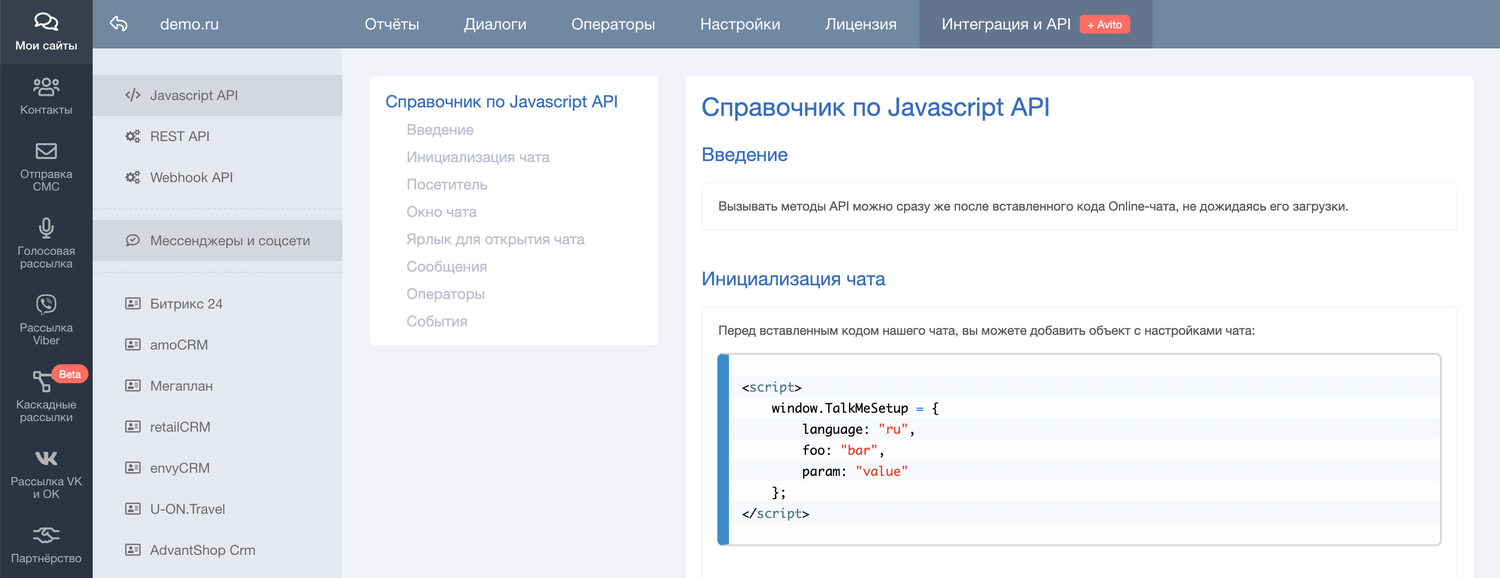This screenshot has width=1500, height=578.
Task: Open the amoCRM integration label
Action: (x=181, y=344)
